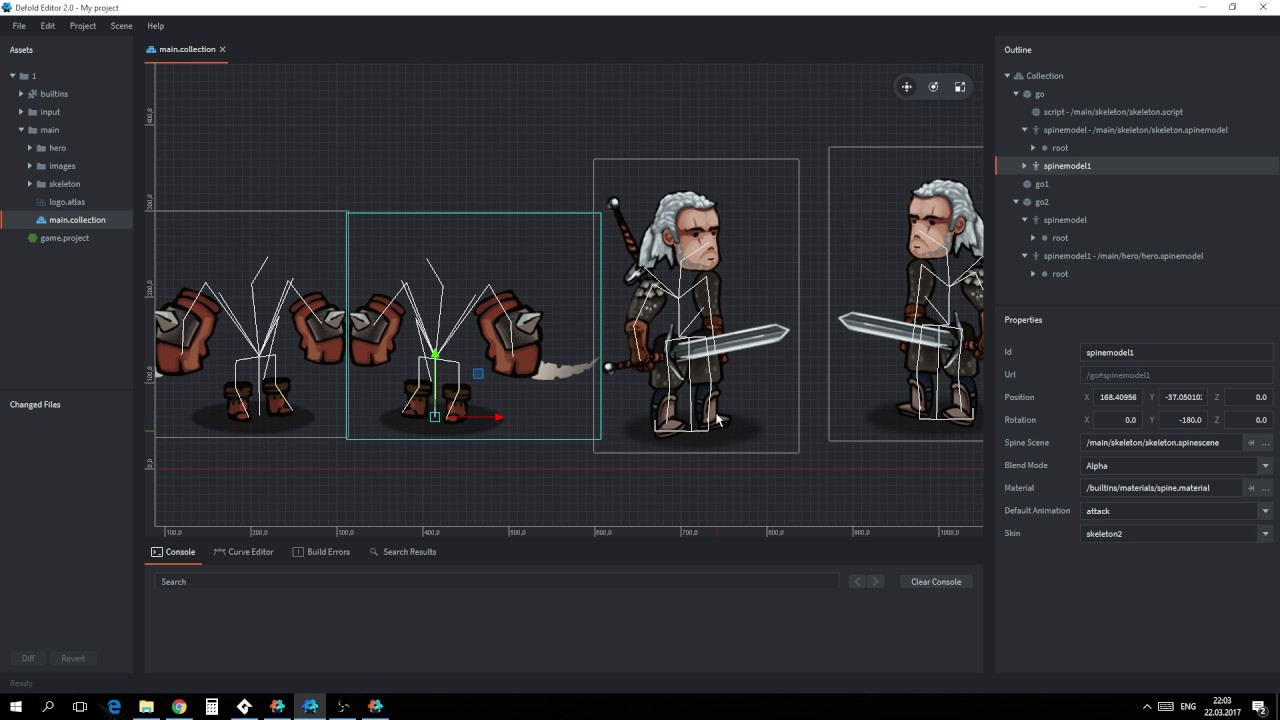
Task: Select main.collection in the Assets tree
Action: 77,220
